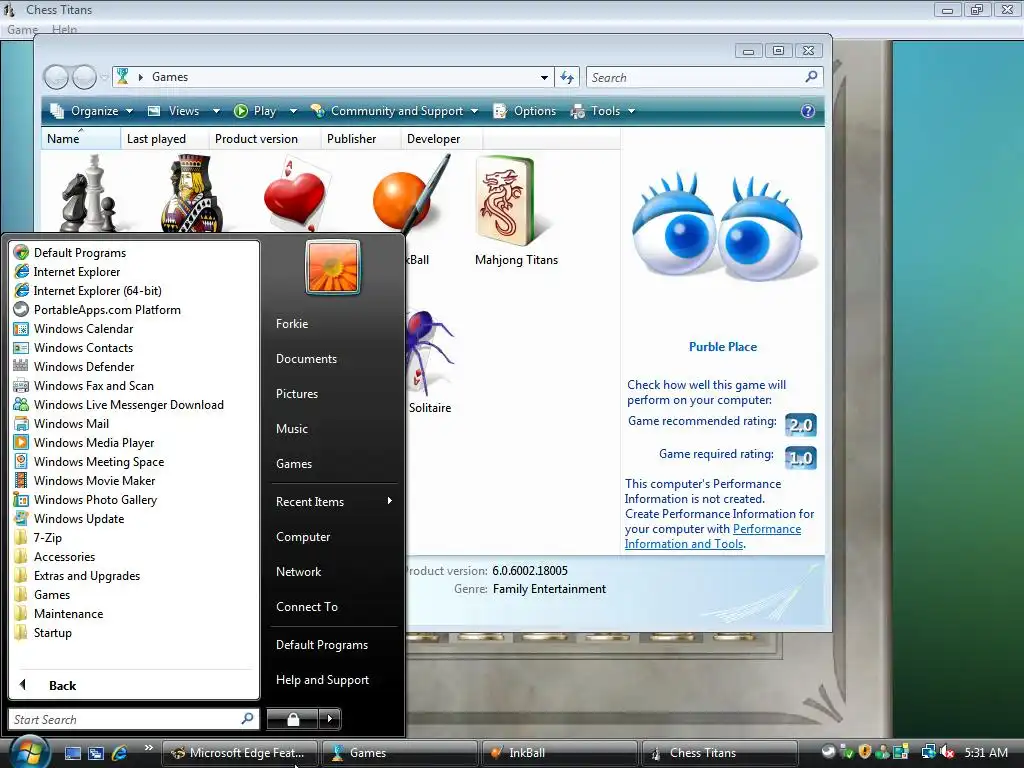Open PortableApps.com Platform
Screen dimensions: 1024x768
pos(107,310)
